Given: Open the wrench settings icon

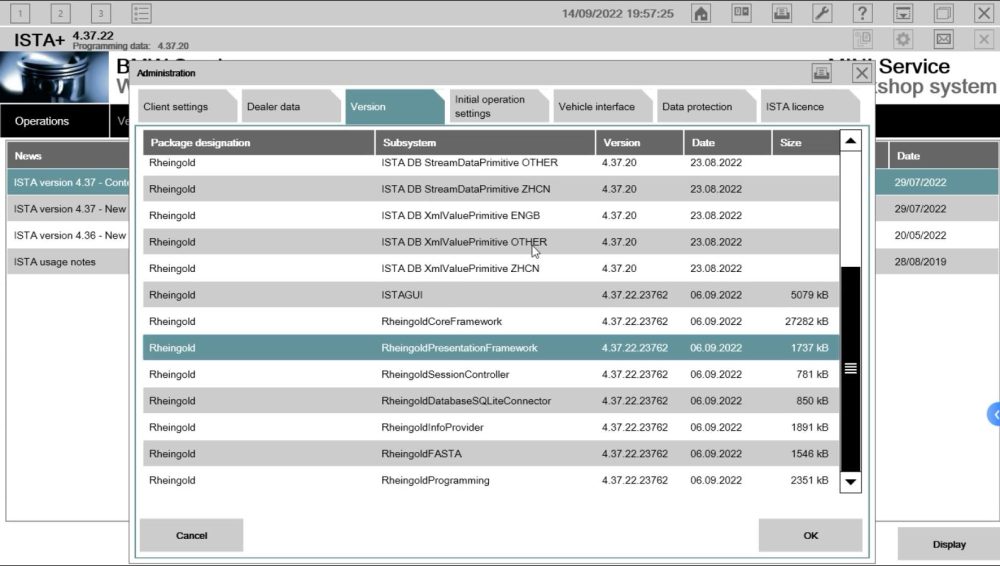Looking at the screenshot, I should (822, 13).
